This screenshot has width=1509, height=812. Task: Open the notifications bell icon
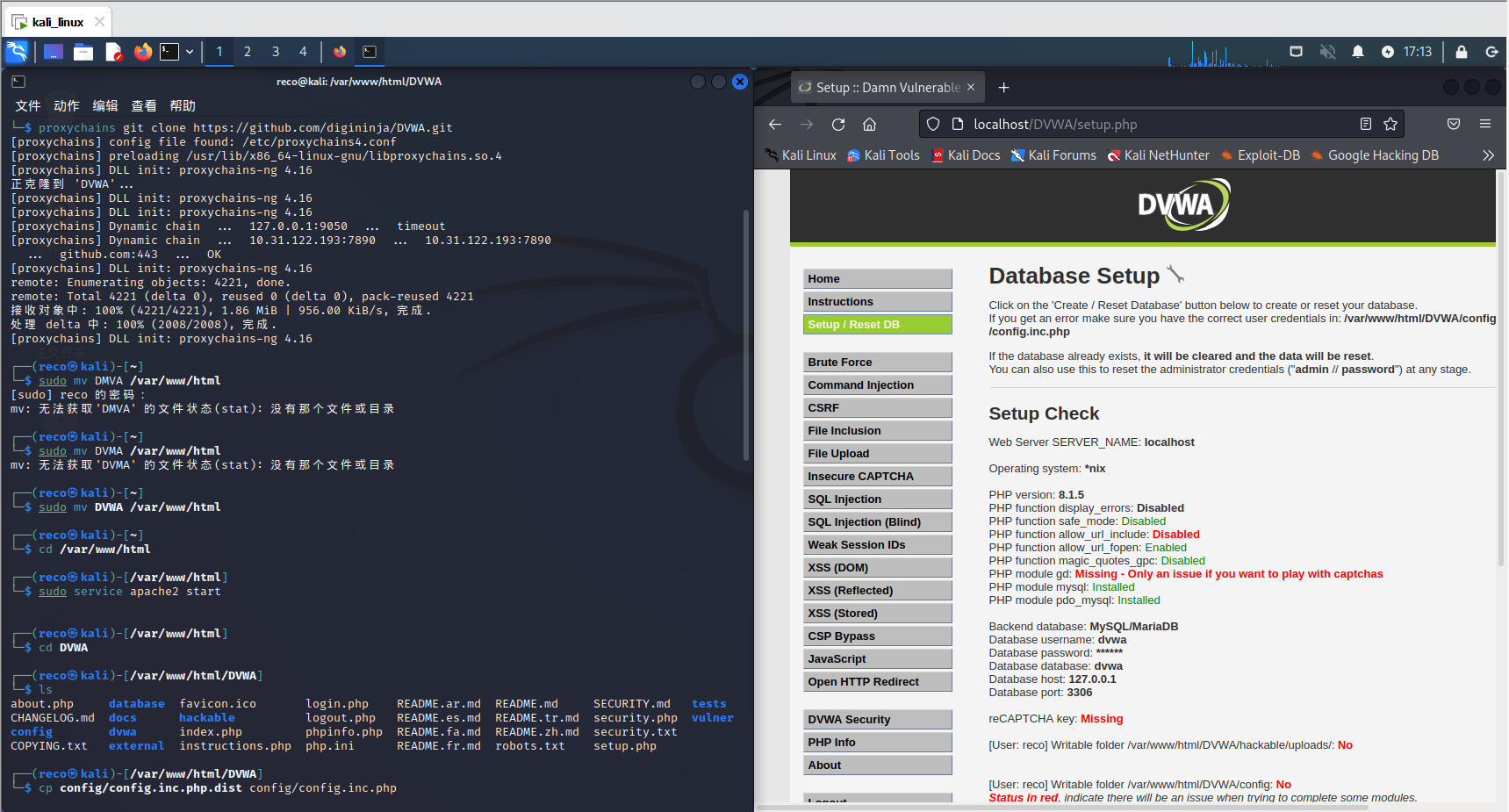[x=1358, y=52]
